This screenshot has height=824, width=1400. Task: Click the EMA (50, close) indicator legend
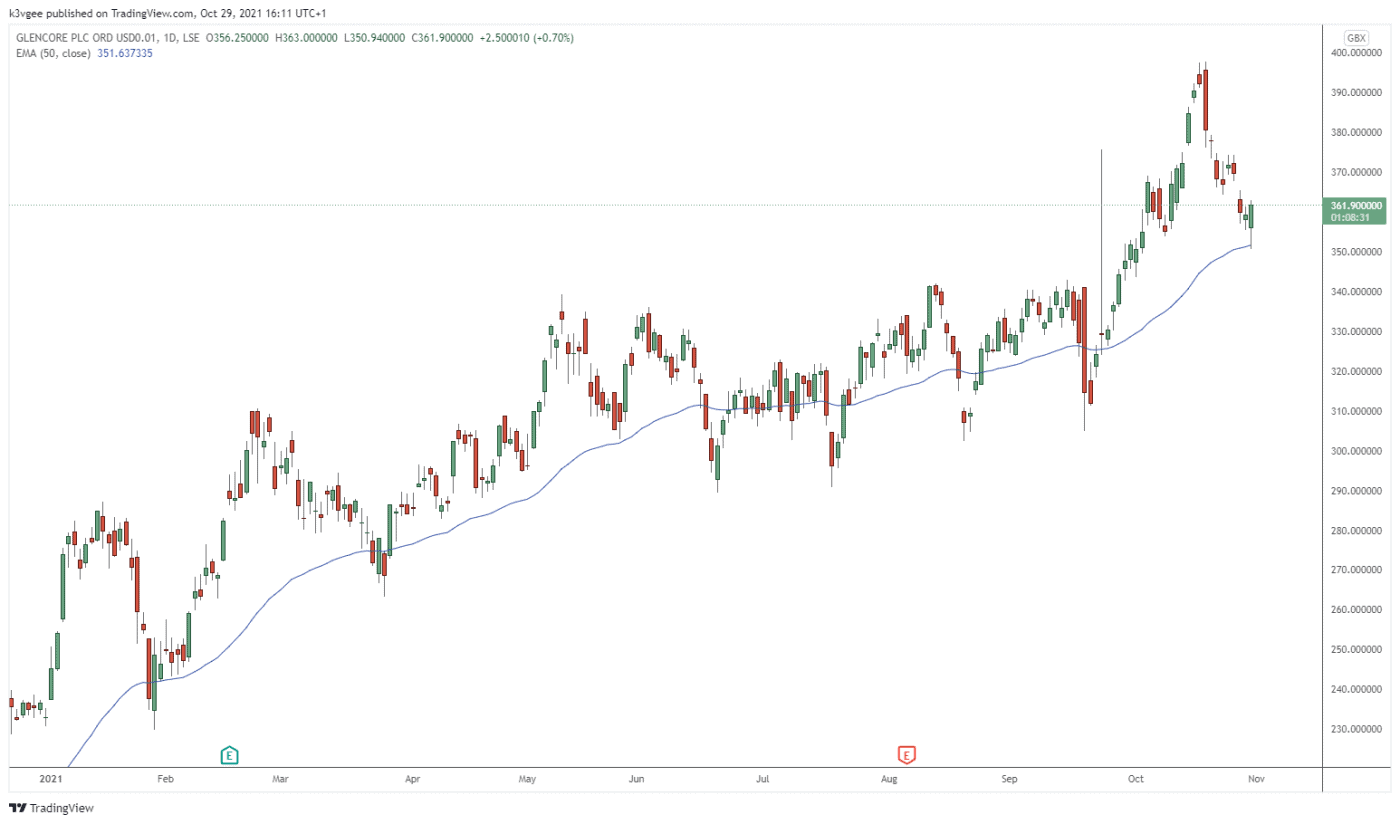pos(54,52)
